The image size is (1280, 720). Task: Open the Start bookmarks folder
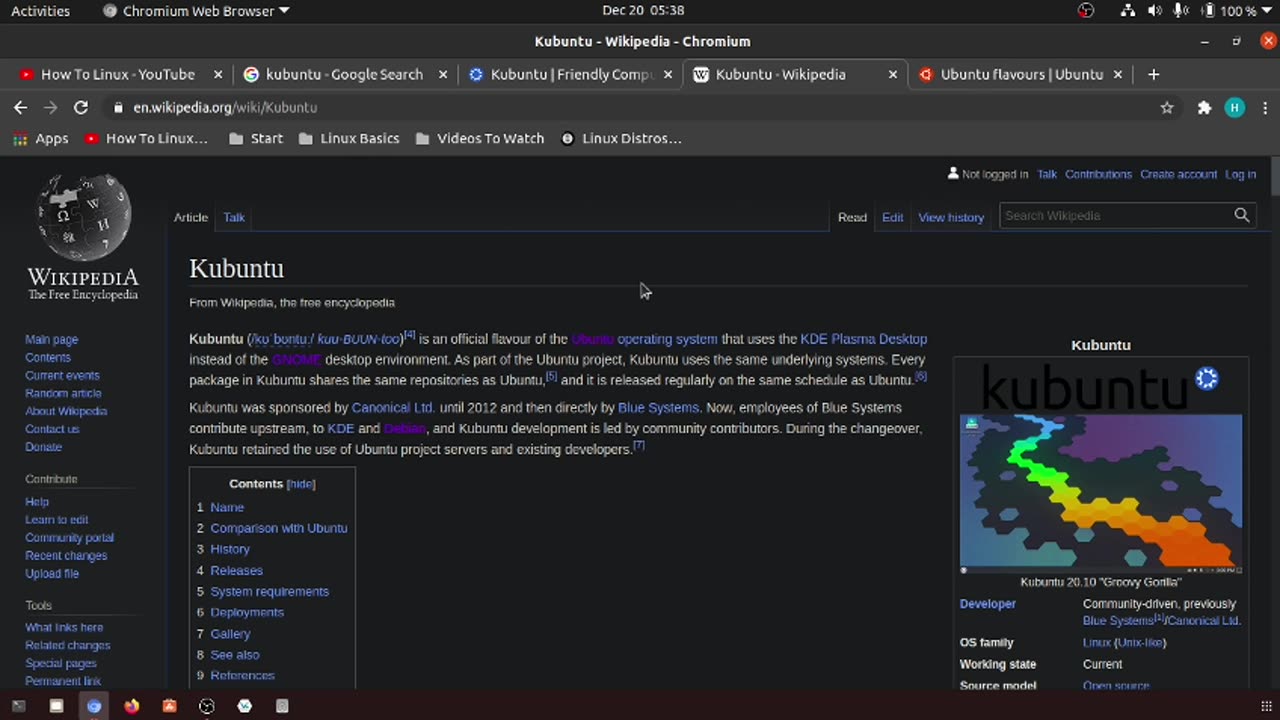(256, 139)
